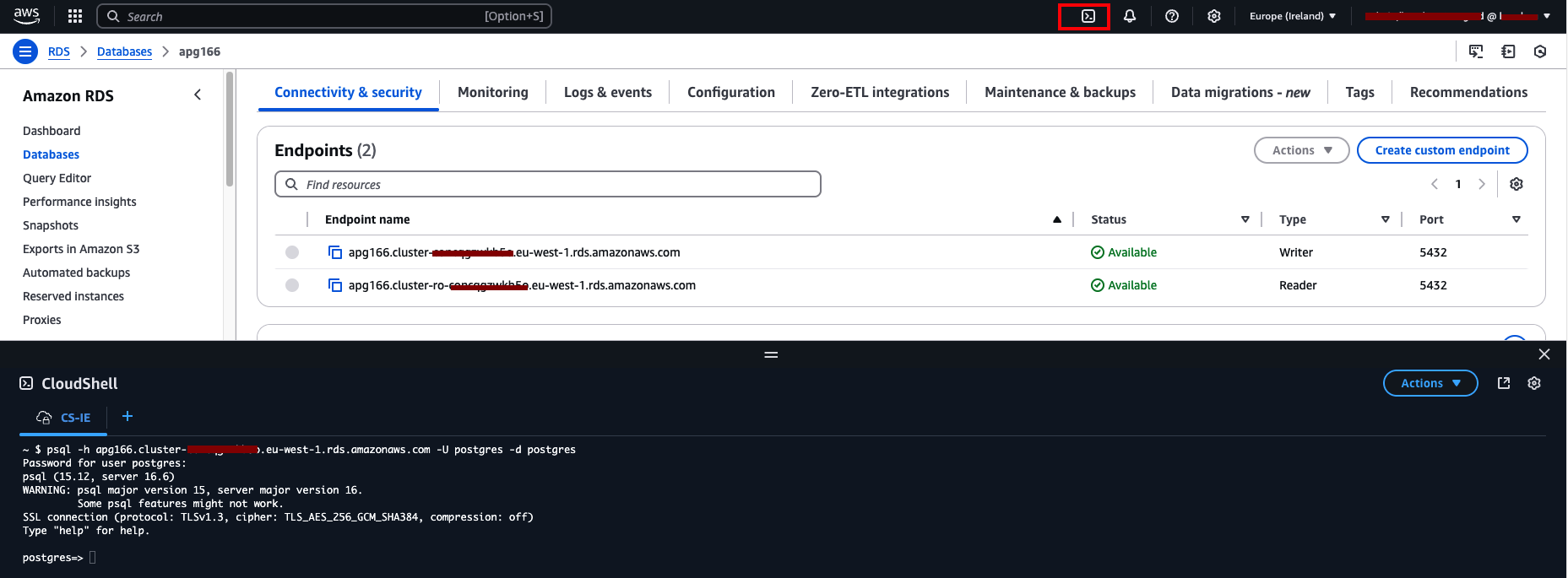Switch to the Monitoring tab
This screenshot has height=578, width=1568.
pos(493,92)
